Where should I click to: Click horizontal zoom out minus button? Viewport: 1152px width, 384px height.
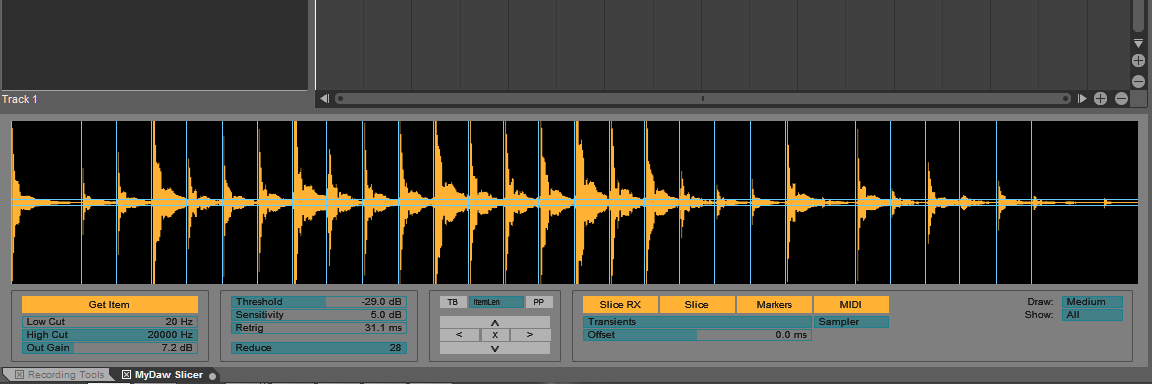1121,98
